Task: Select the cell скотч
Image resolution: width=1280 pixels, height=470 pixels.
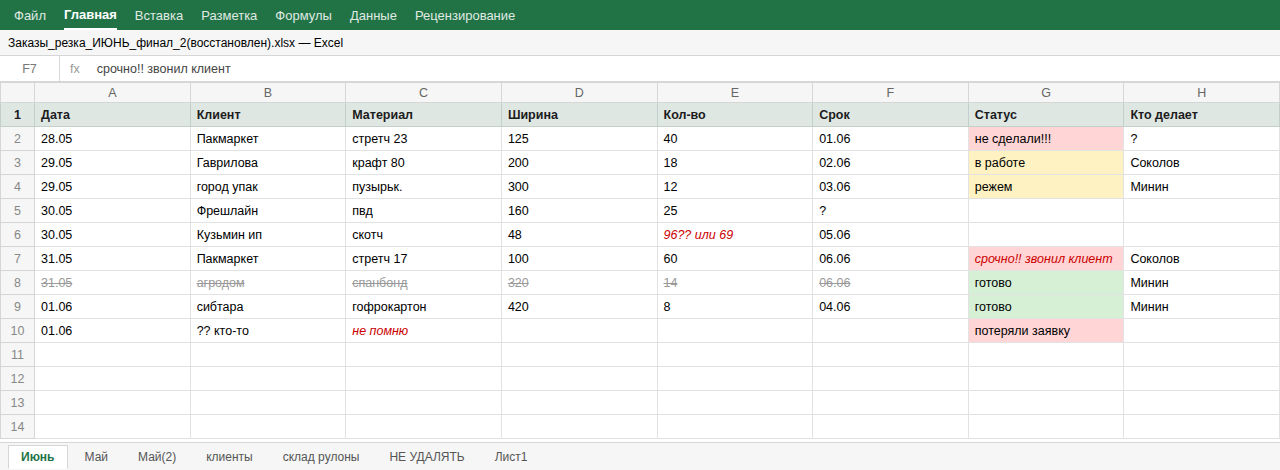Action: (423, 235)
